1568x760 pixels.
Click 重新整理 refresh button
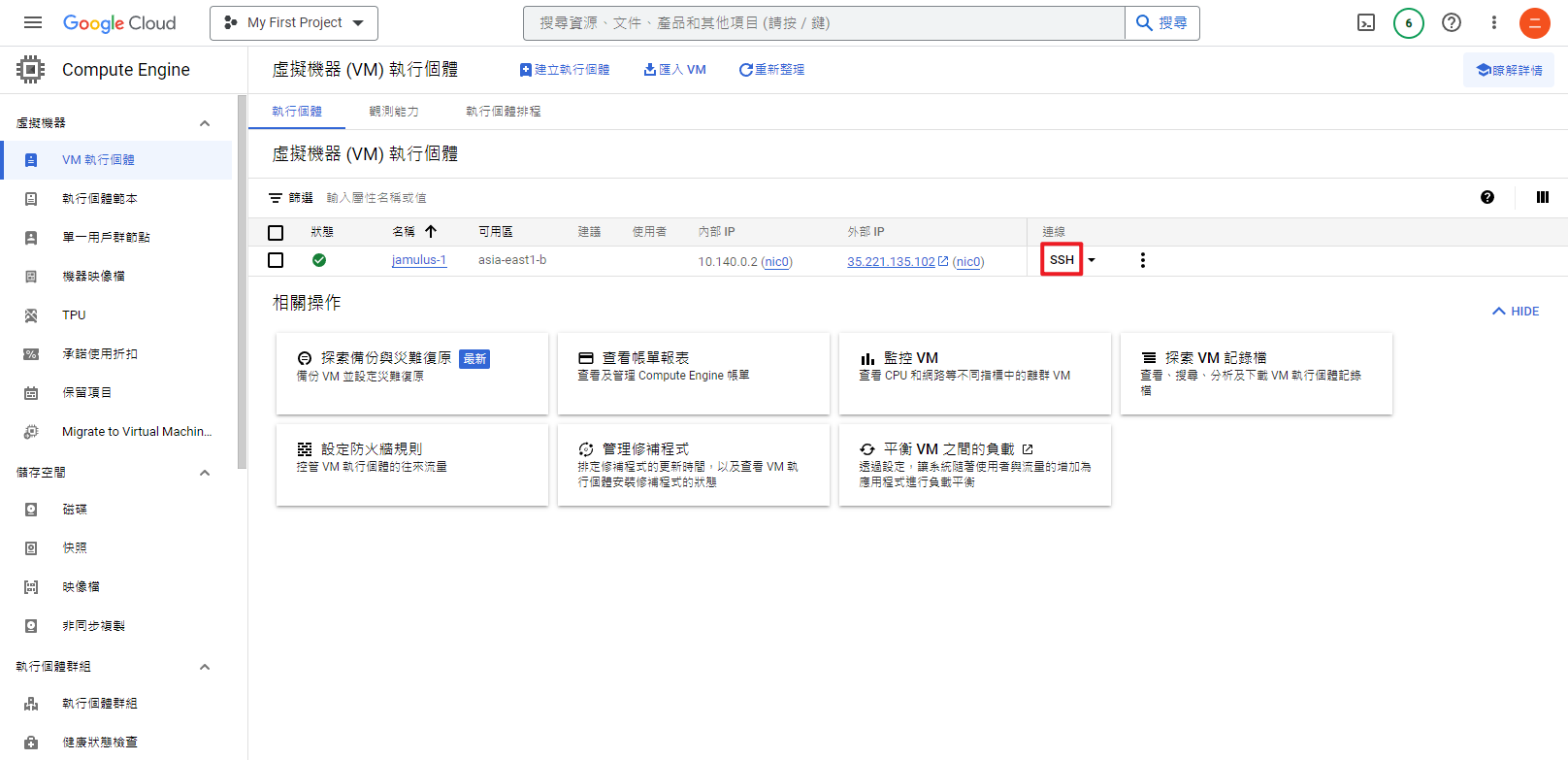coord(771,70)
